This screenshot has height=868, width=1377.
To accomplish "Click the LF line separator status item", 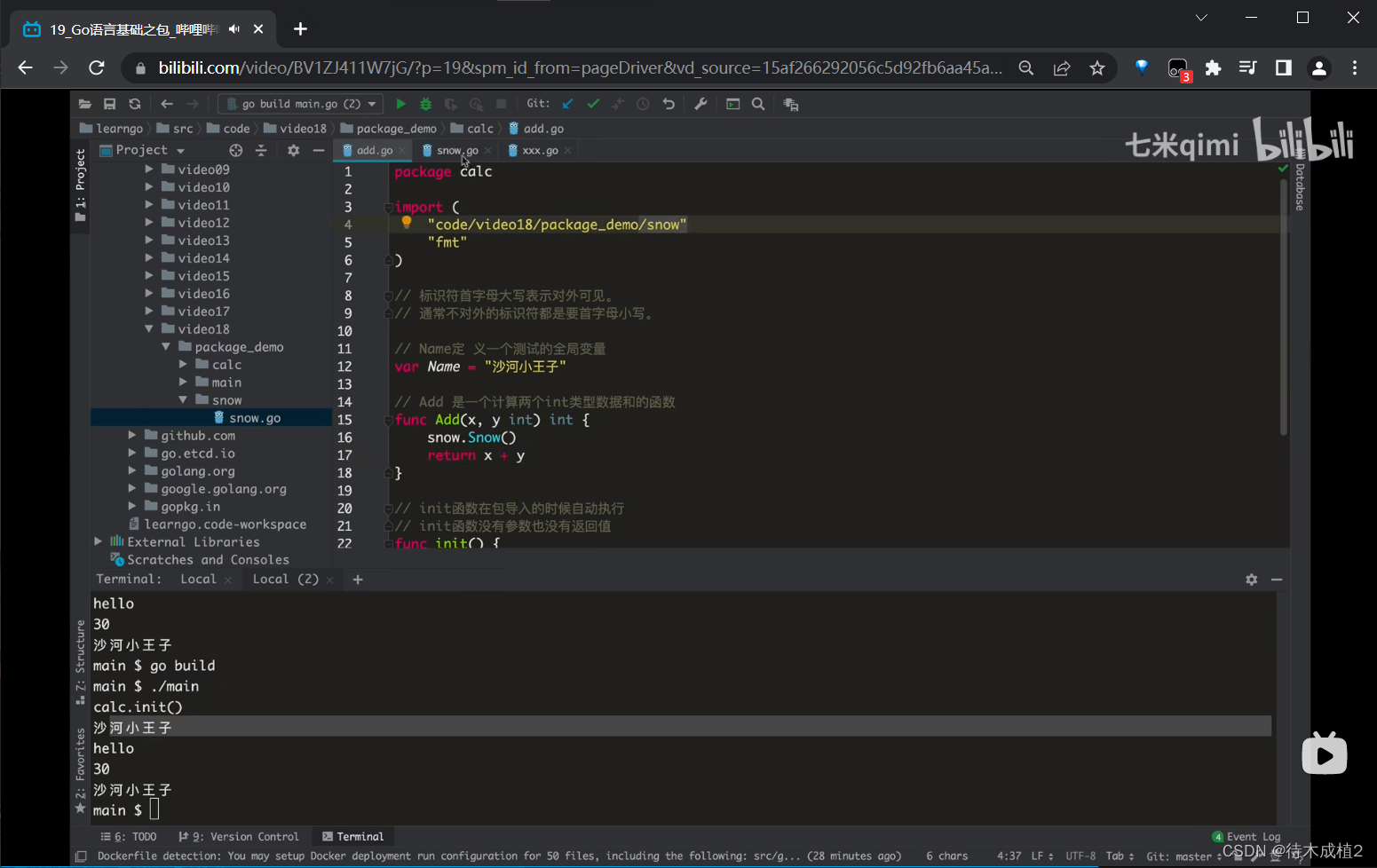I will (1042, 856).
